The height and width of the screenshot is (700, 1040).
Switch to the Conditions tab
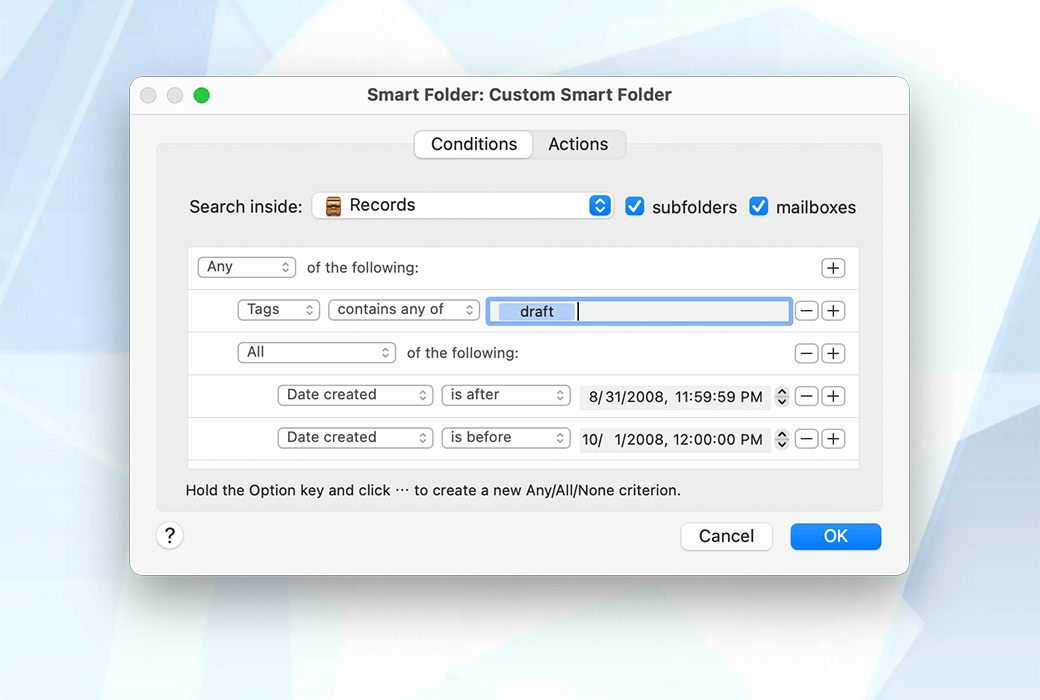[x=474, y=144]
